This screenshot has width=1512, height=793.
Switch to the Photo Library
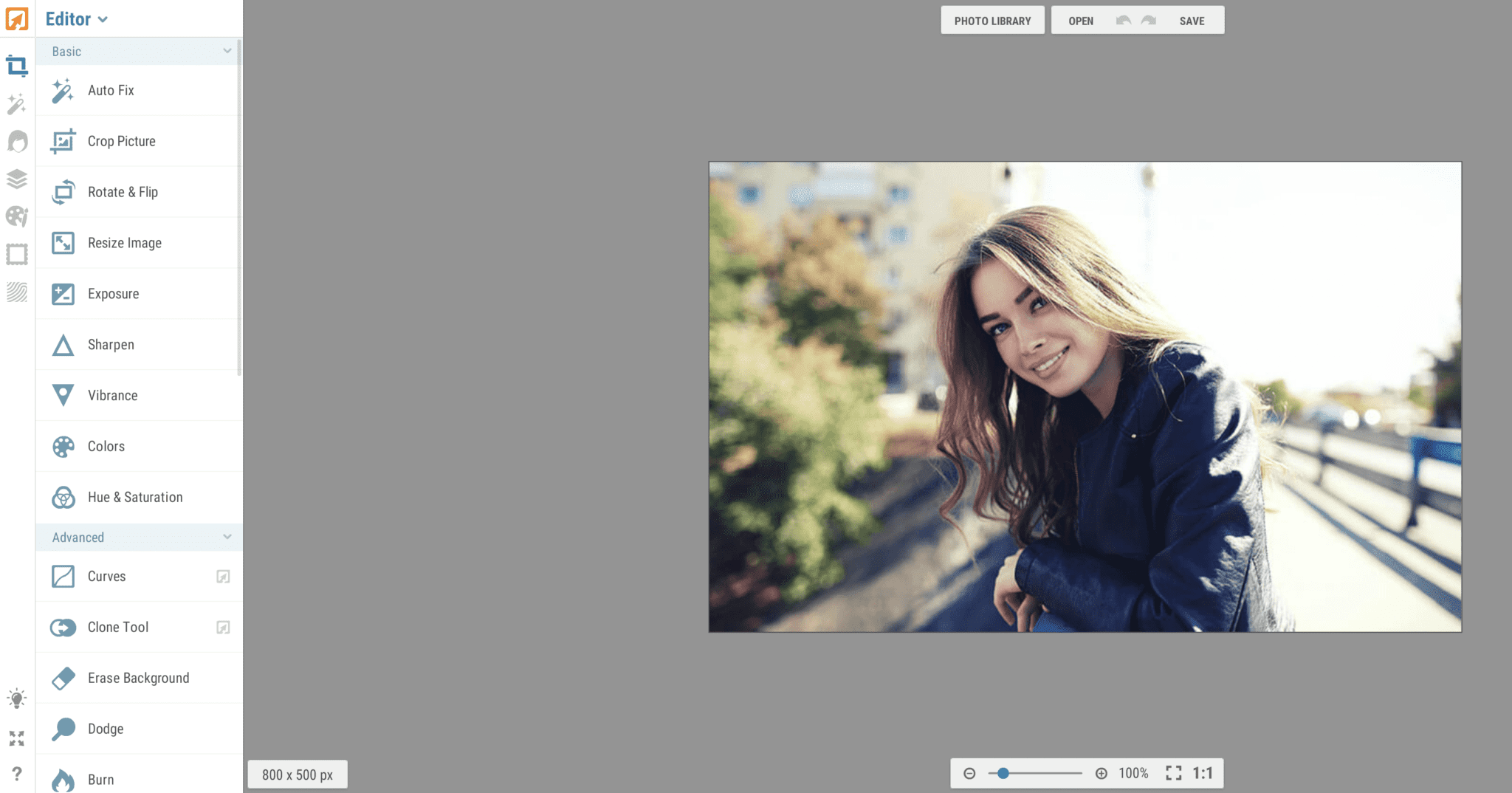992,20
